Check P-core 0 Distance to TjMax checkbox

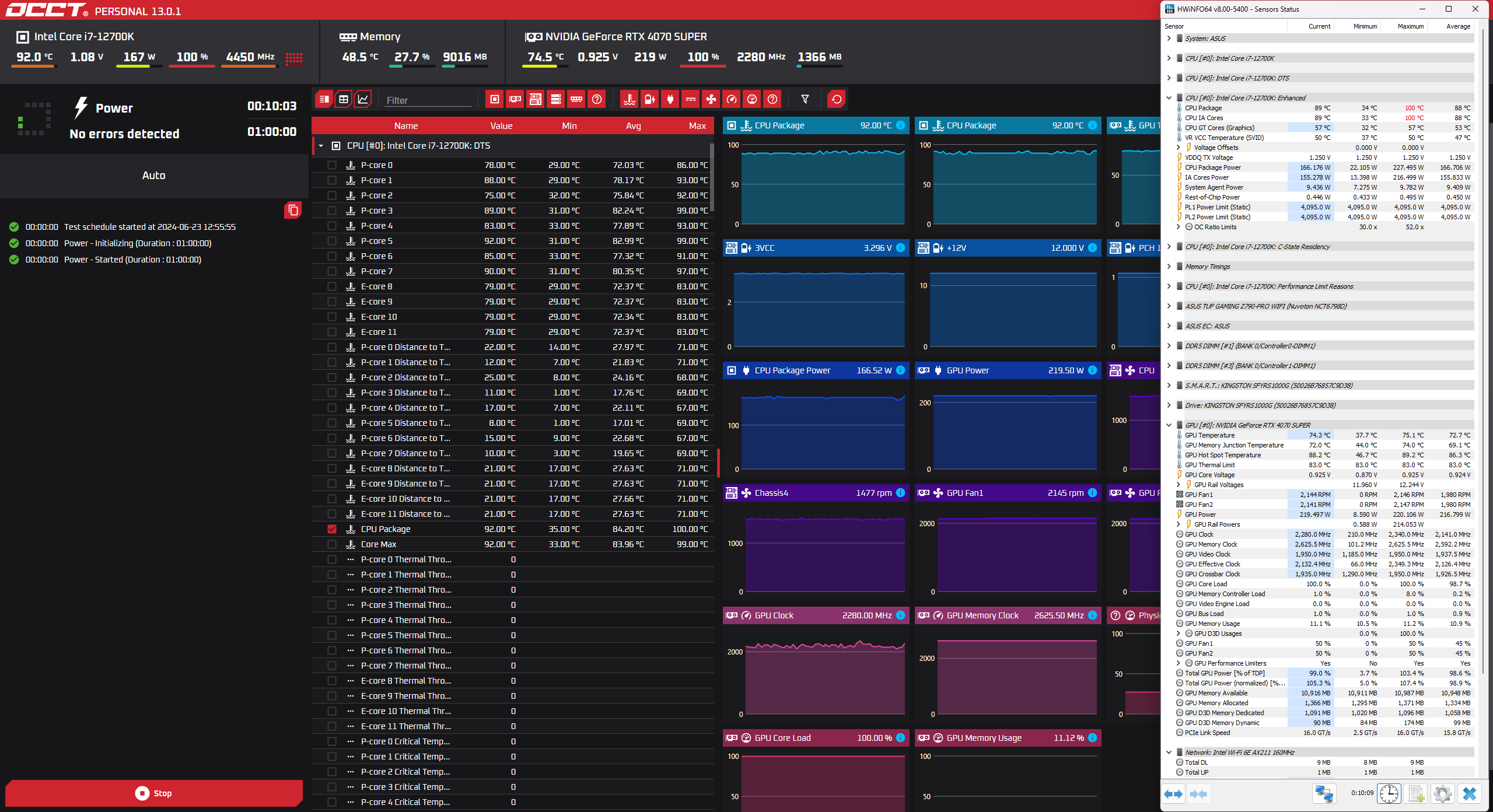pos(332,347)
